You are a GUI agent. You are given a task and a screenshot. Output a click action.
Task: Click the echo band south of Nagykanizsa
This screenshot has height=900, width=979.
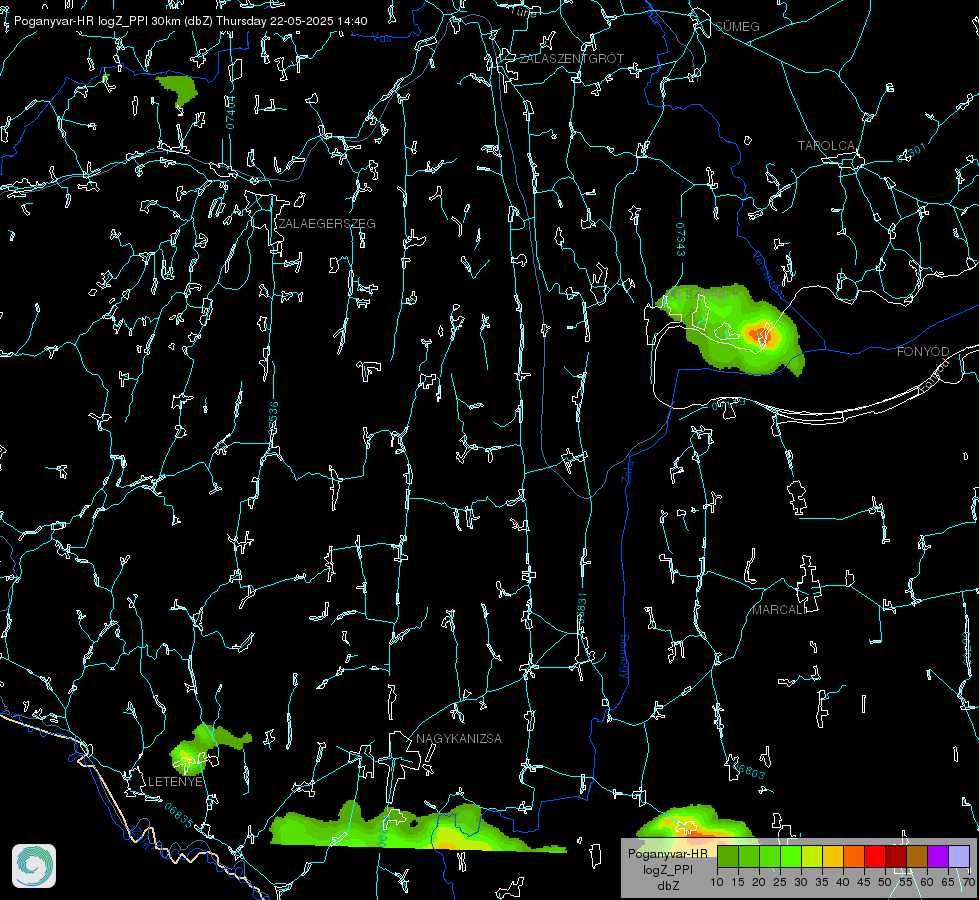pyautogui.click(x=417, y=826)
